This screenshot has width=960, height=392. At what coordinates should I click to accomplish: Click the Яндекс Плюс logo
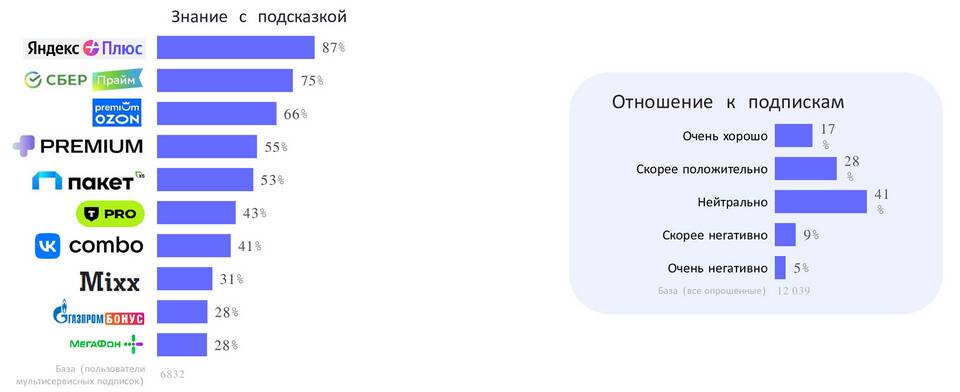click(x=84, y=48)
